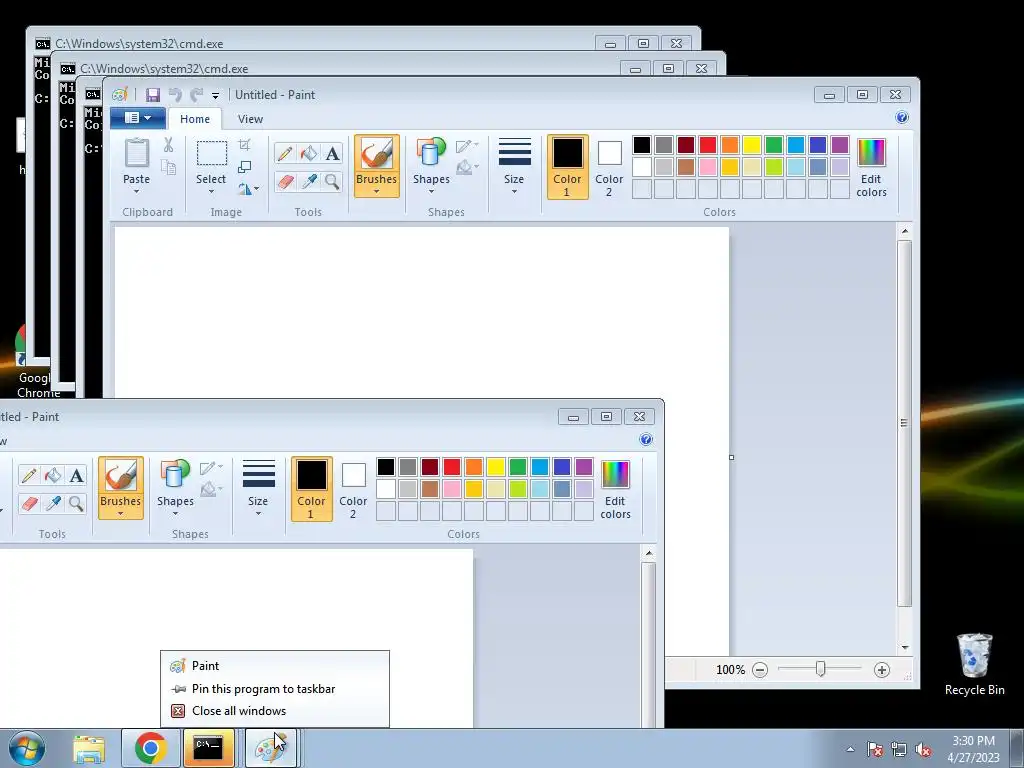1024x768 pixels.
Task: Activate Color 1 in back Paint window
Action: pyautogui.click(x=567, y=167)
